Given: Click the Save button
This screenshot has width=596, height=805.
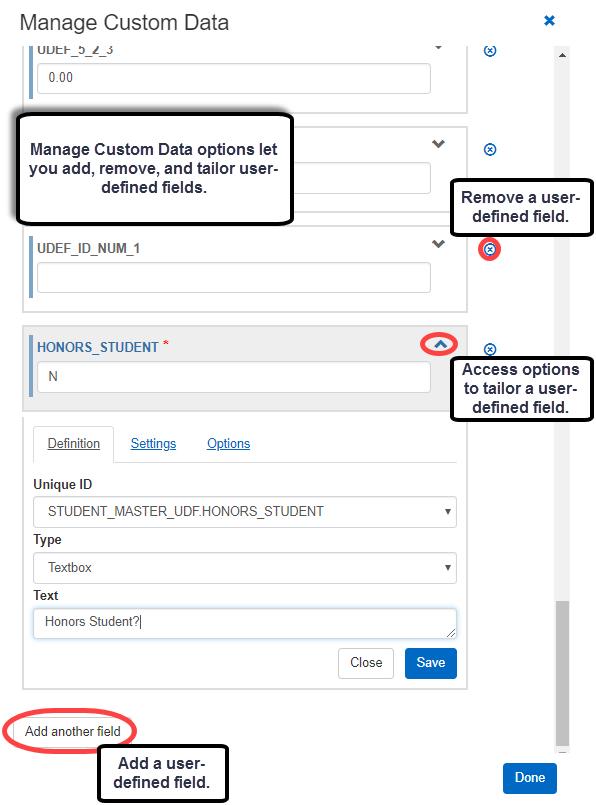Looking at the screenshot, I should 431,663.
